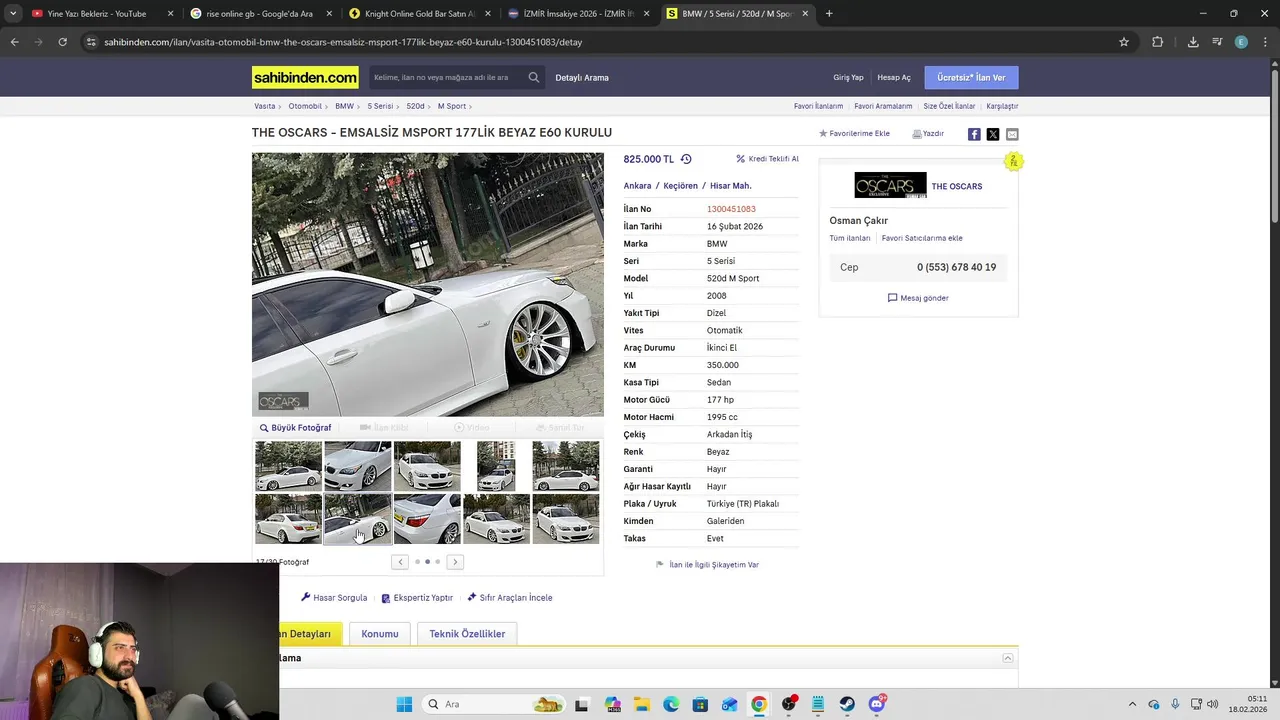
Task: Click Mesaj gönder message icon link
Action: (918, 298)
